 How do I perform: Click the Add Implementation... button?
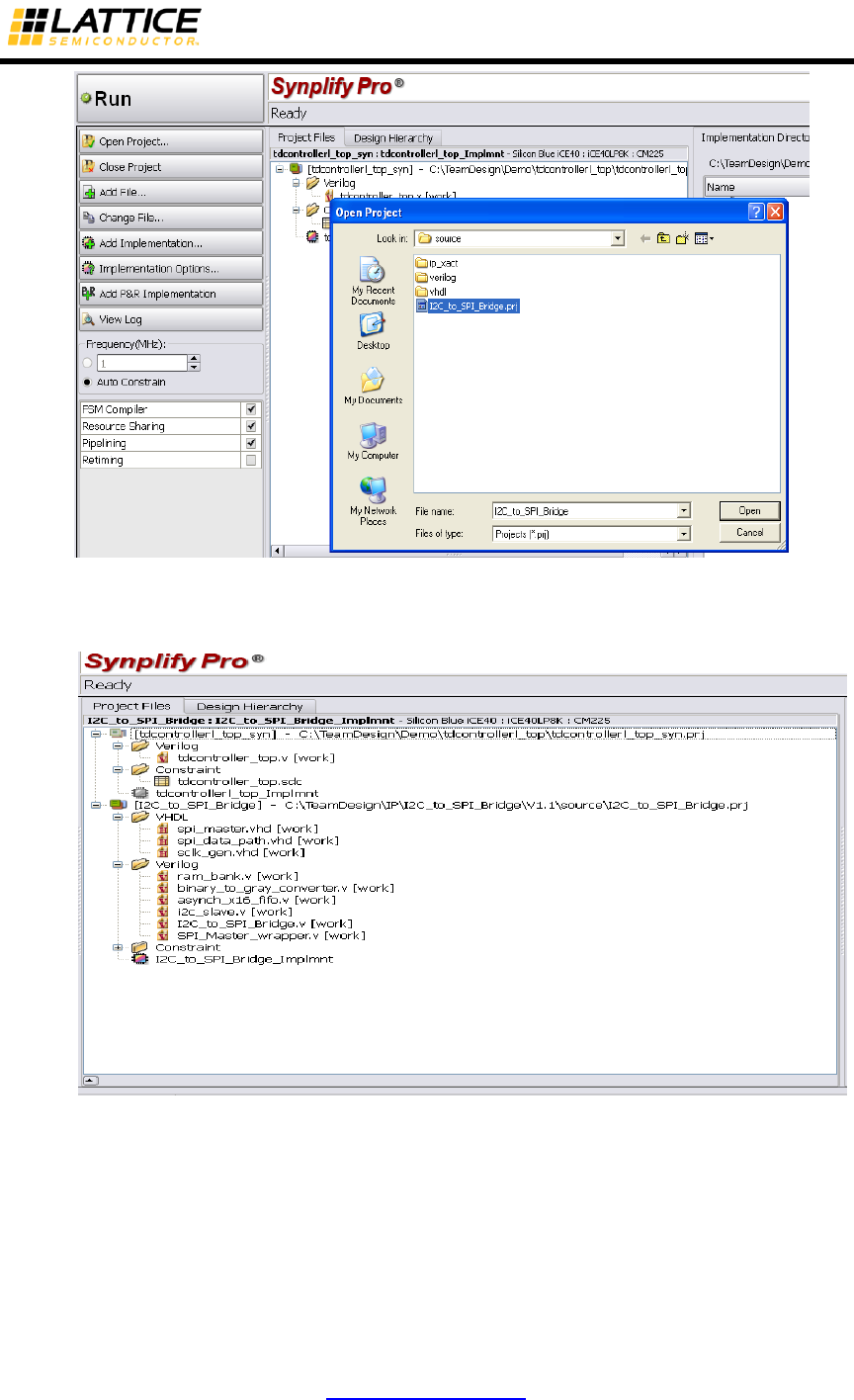click(x=170, y=243)
